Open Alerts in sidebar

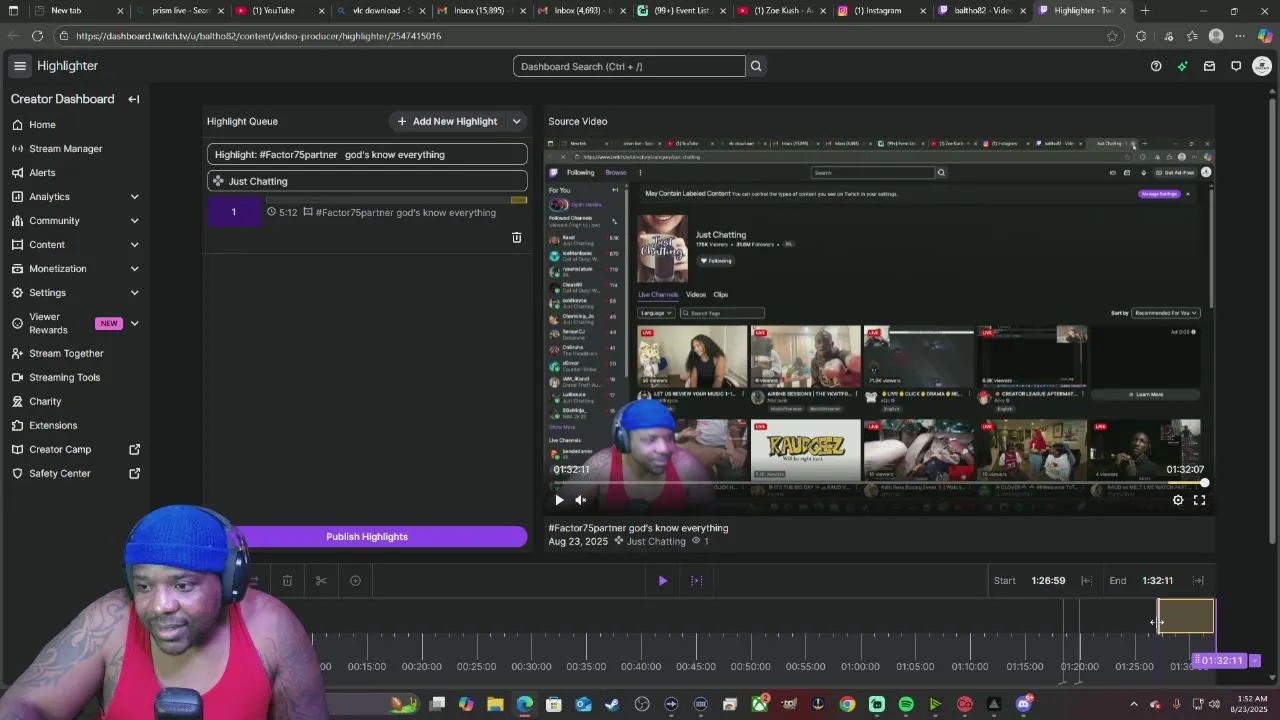(42, 173)
